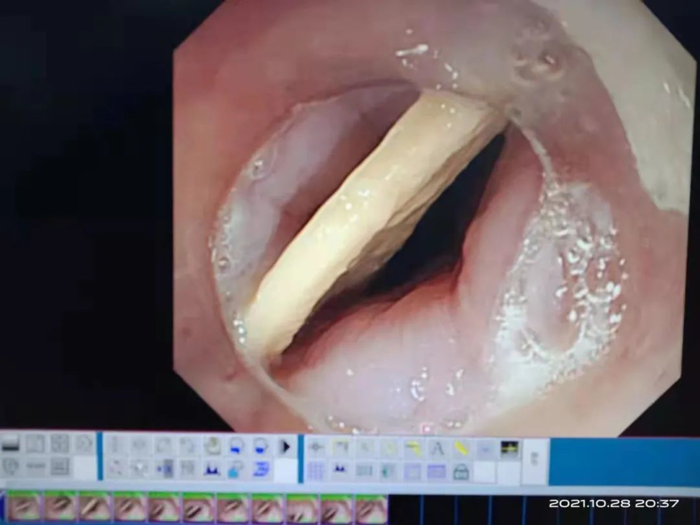Click the blue striped lines icon below rotate icons
Screen dimensions: 700x525
[260, 469]
